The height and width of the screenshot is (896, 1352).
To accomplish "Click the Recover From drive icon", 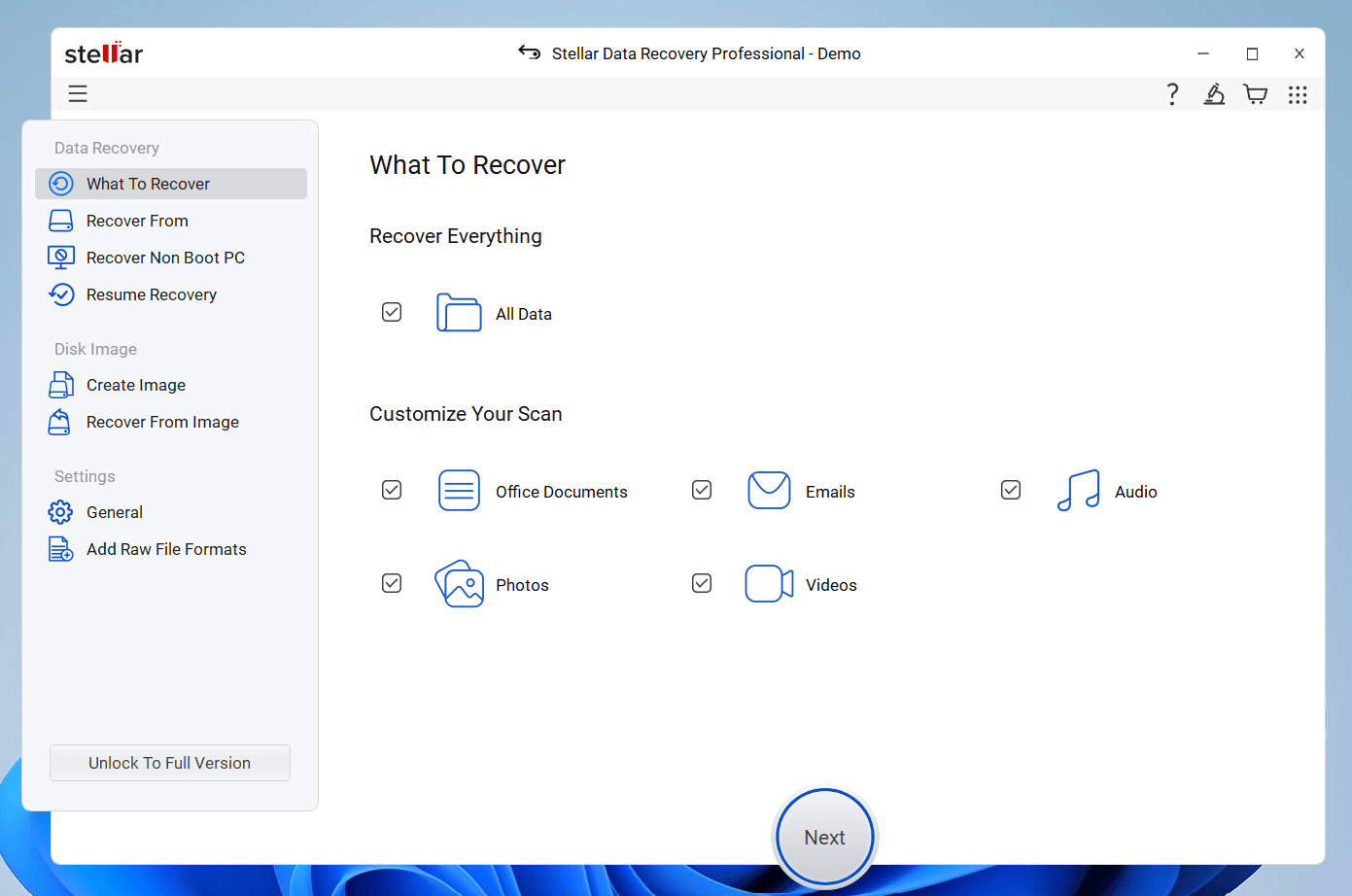I will 61,221.
